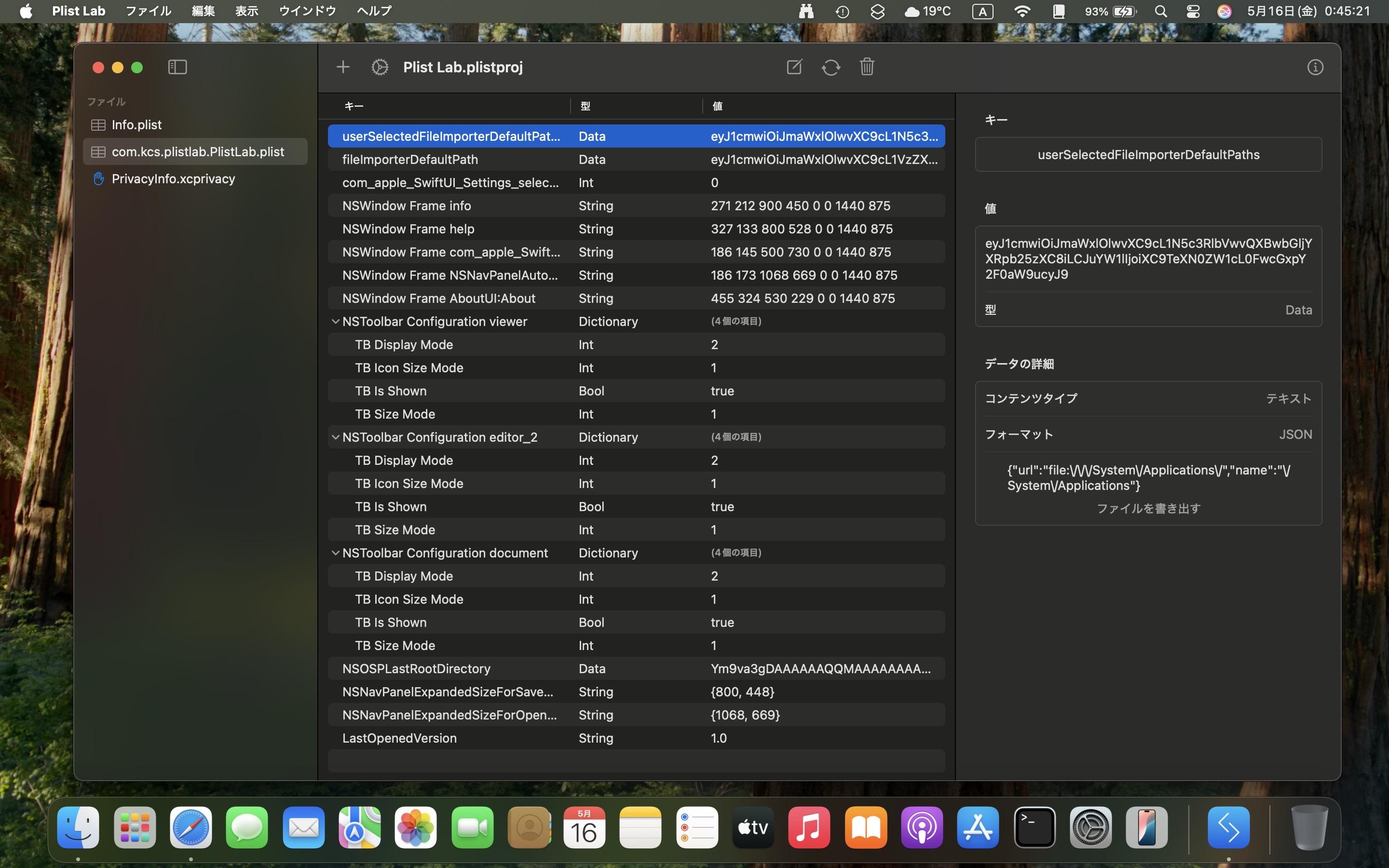
Task: Click the refresh reload toolbar icon
Action: tap(831, 67)
